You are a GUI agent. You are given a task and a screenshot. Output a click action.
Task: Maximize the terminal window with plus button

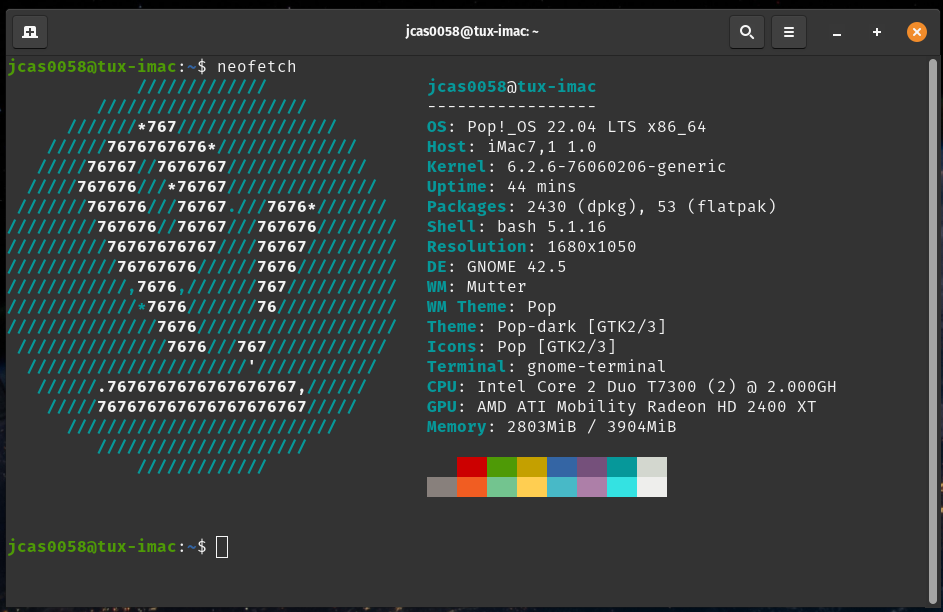877,32
